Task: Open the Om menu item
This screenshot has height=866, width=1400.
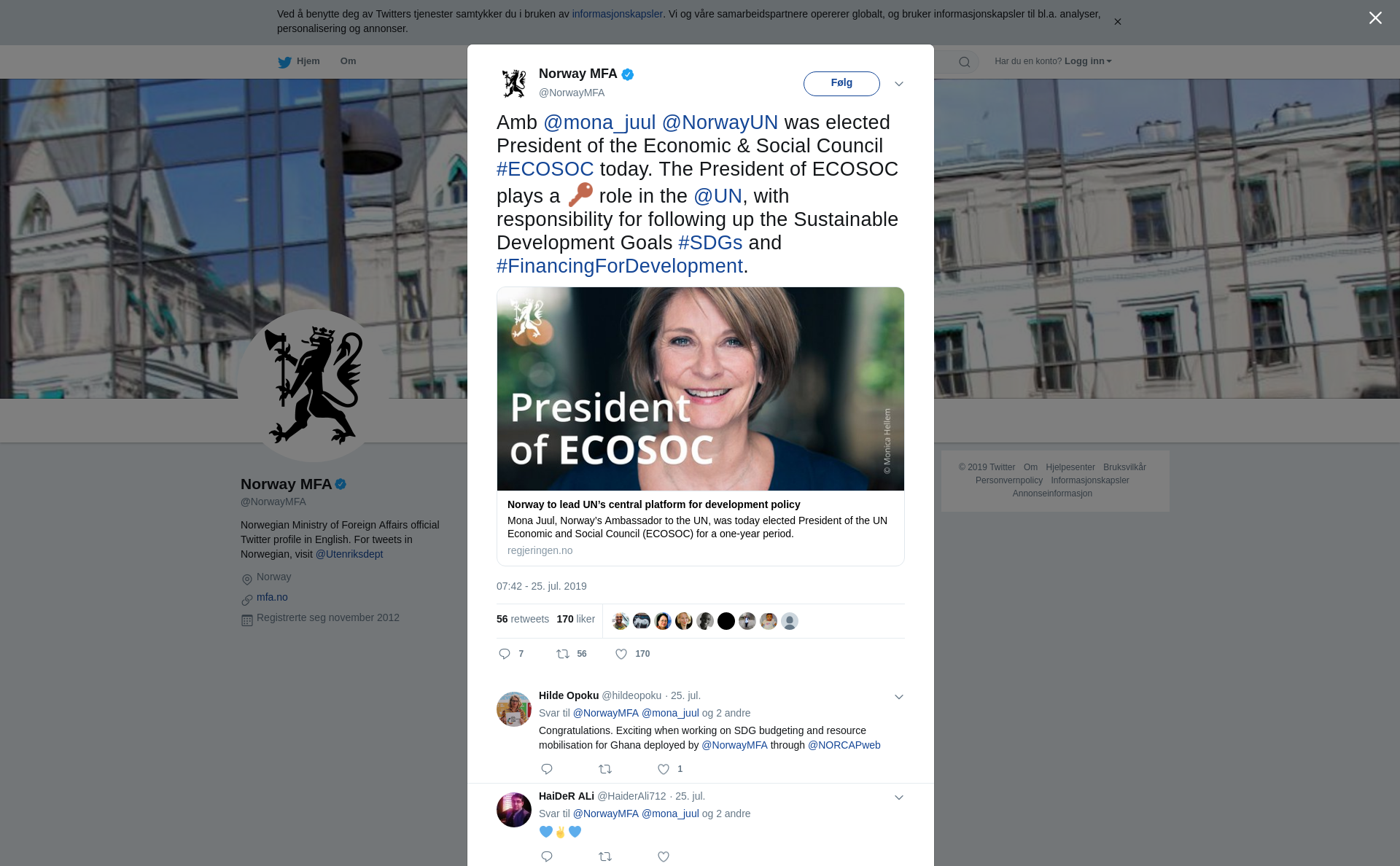Action: [348, 61]
